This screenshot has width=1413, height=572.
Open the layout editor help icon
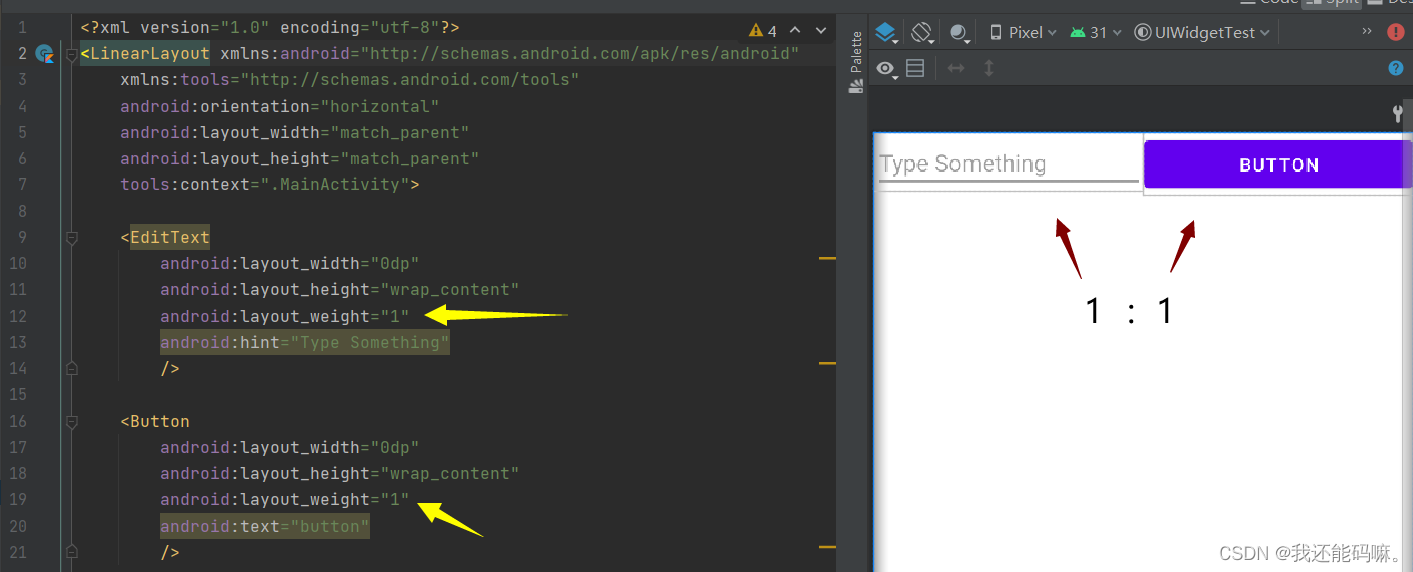pyautogui.click(x=1396, y=68)
